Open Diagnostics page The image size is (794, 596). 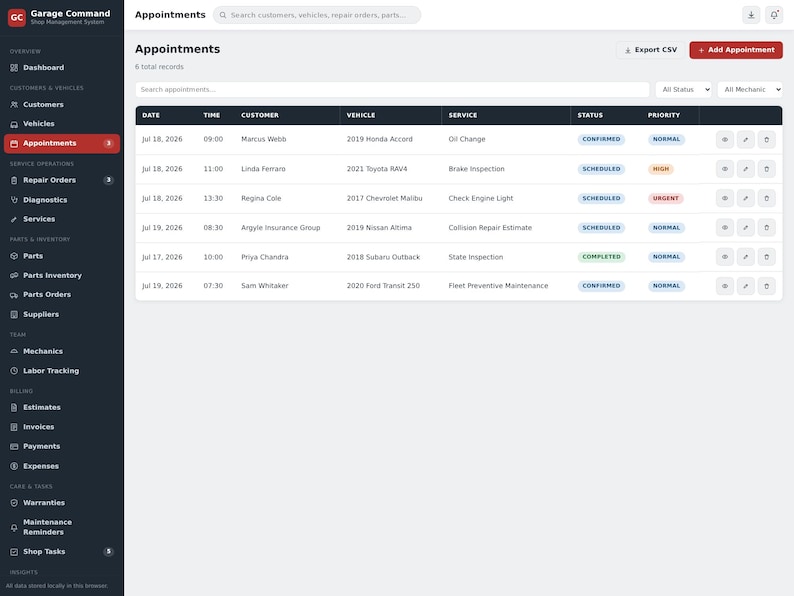click(62, 200)
